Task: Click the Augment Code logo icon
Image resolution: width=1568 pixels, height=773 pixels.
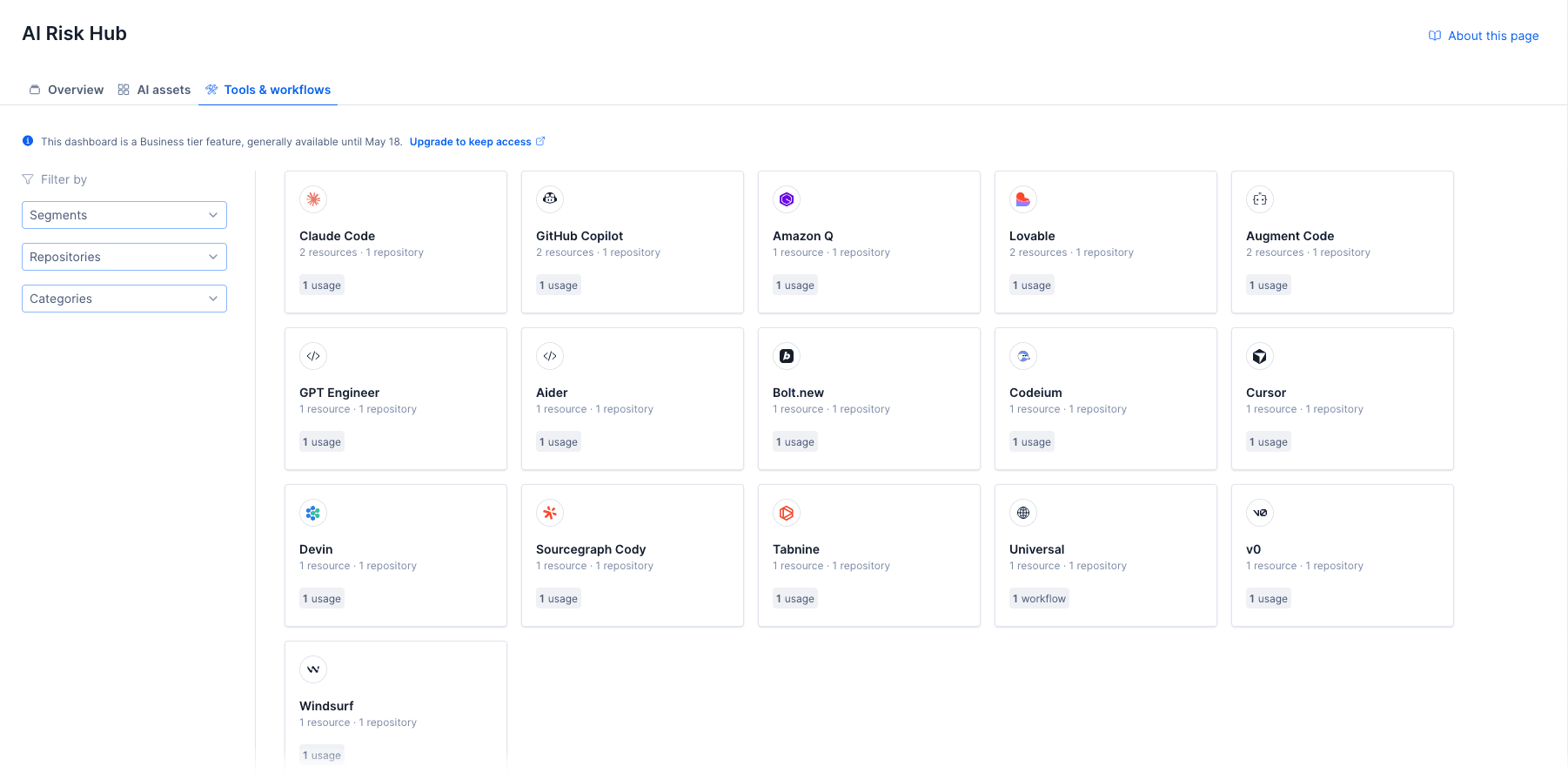Action: point(1260,199)
